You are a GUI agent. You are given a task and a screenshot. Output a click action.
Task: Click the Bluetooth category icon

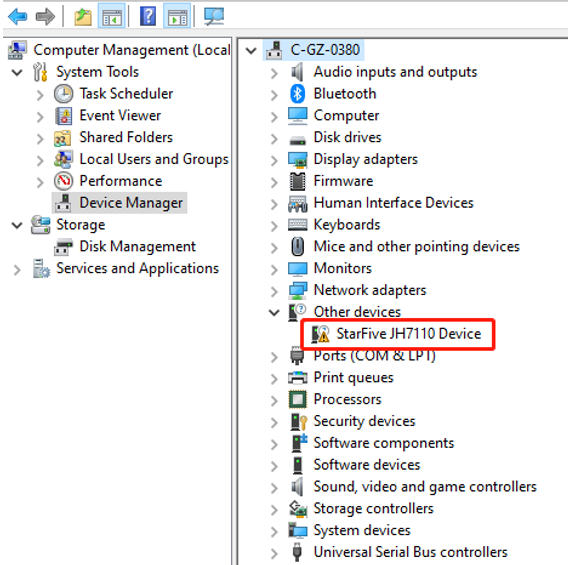pos(298,94)
